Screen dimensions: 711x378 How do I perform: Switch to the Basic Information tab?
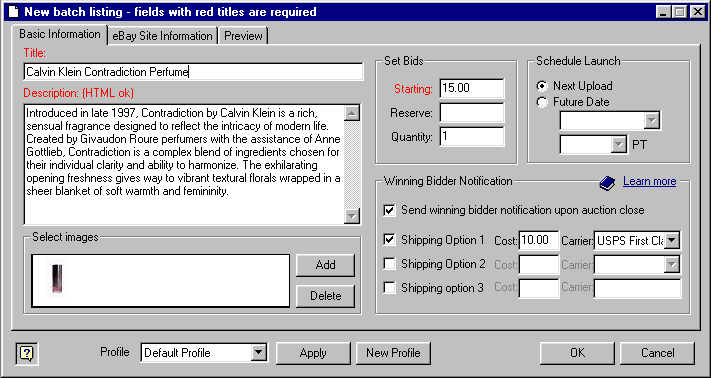pos(59,34)
